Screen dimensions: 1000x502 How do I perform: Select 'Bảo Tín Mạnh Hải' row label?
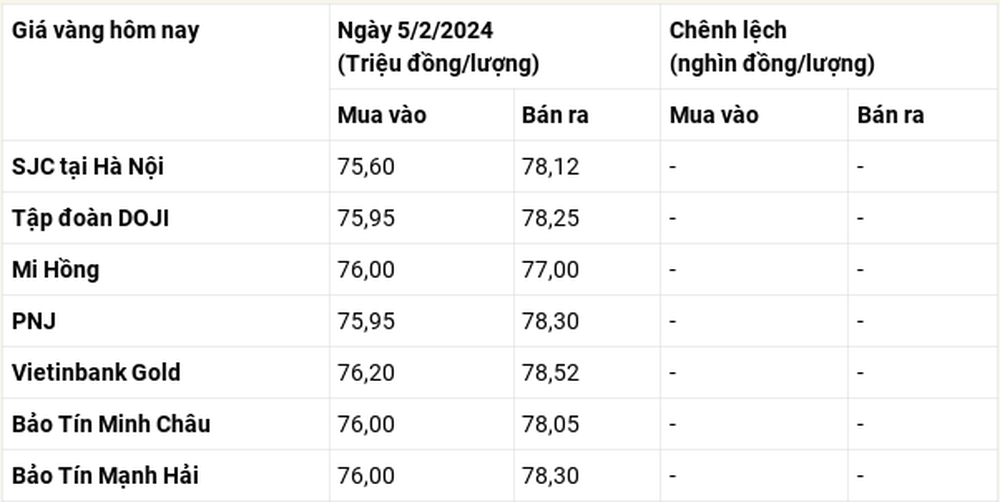point(105,476)
